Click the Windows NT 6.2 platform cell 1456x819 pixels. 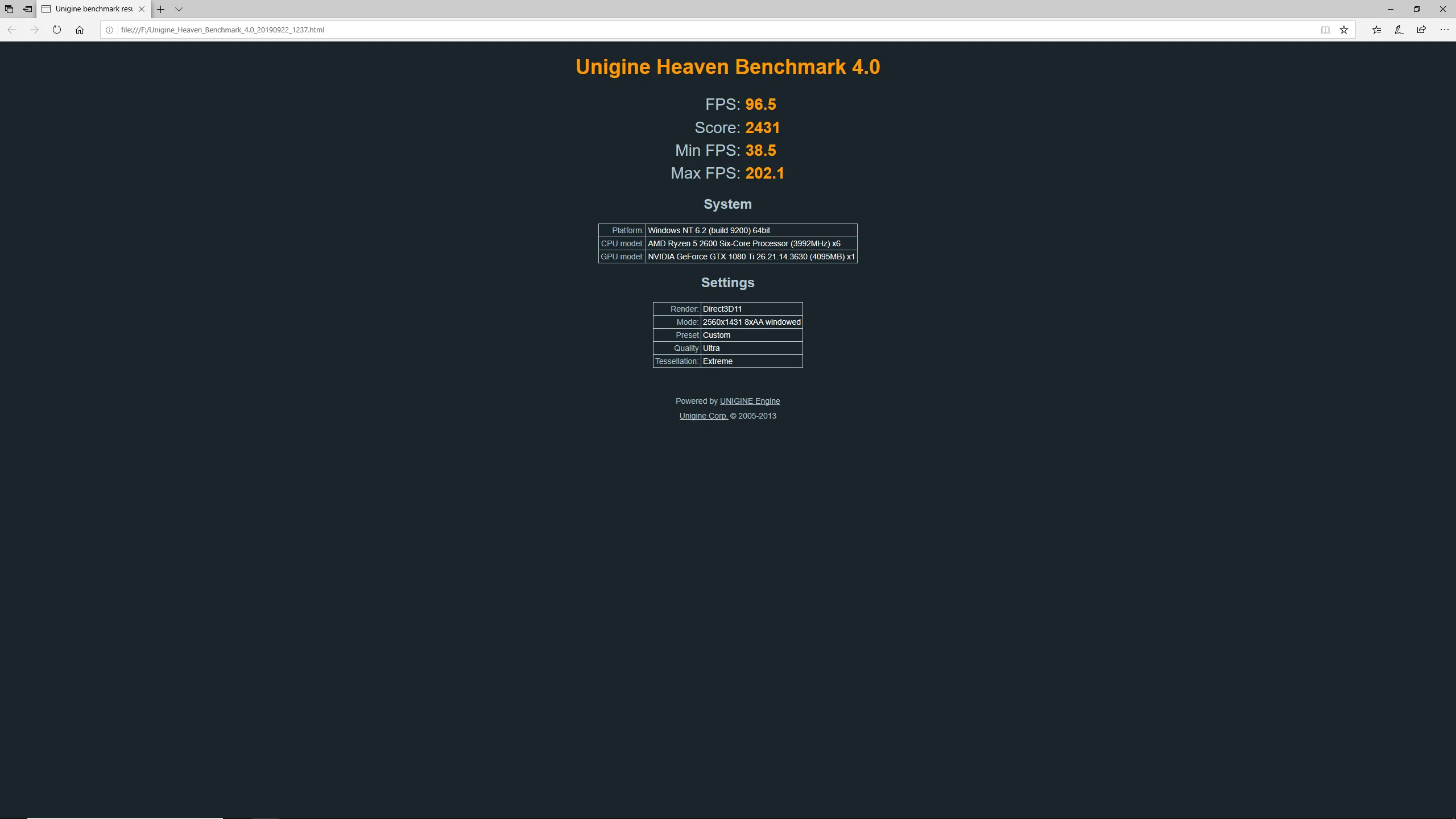751,230
